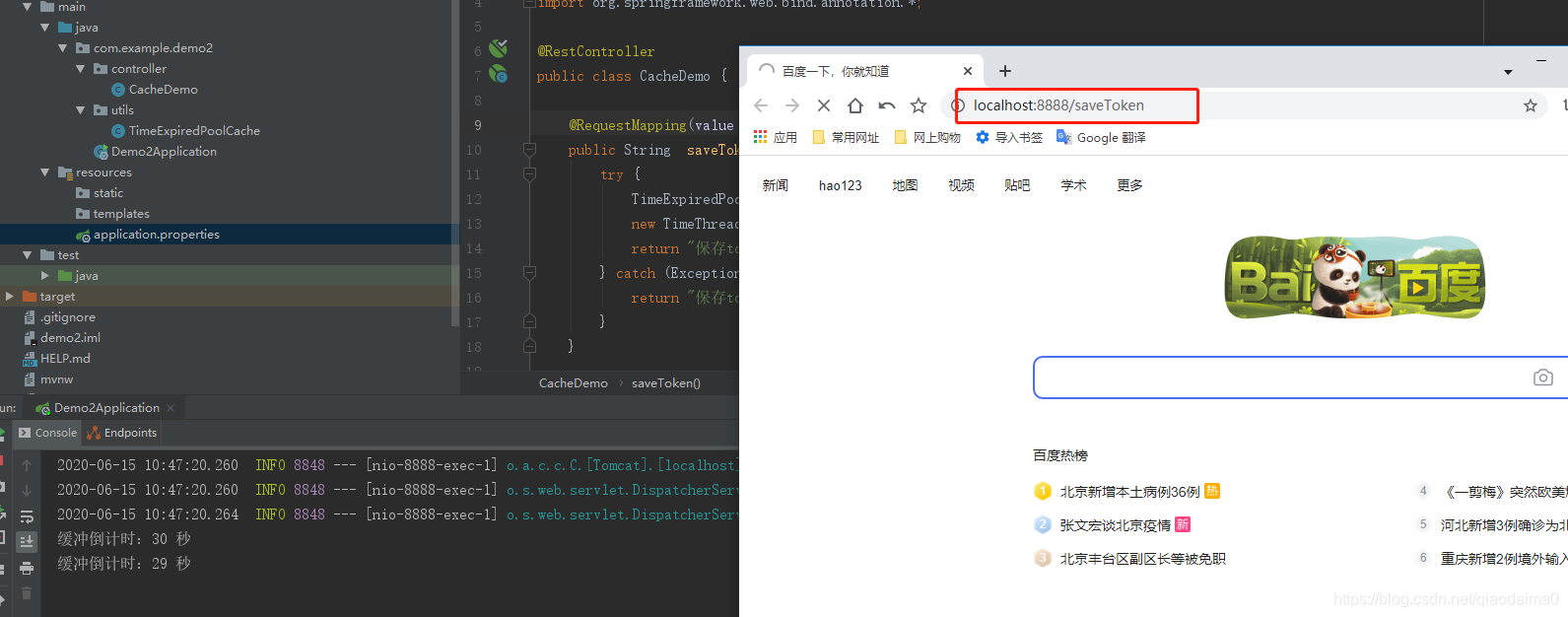Open Baidu 更多 menu
The image size is (1568, 617).
pos(1129,185)
